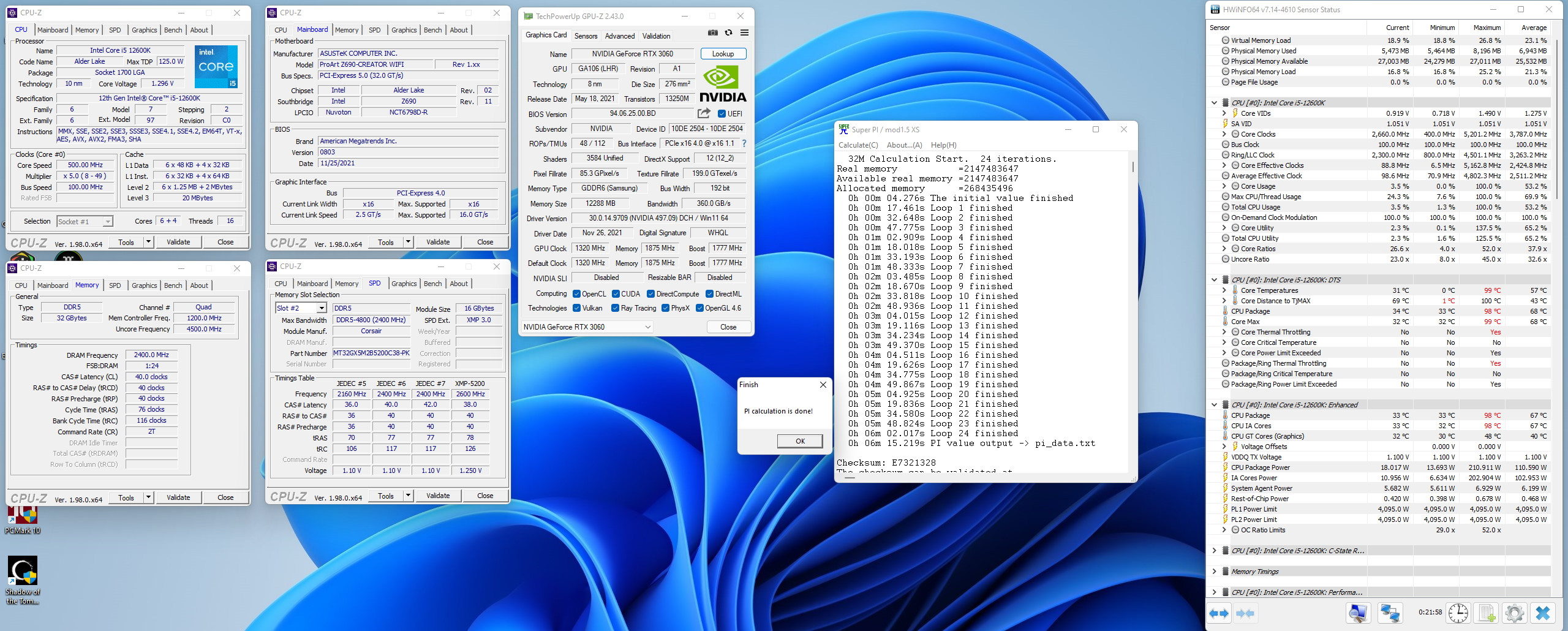This screenshot has height=631, width=1568.
Task: Toggle the UEFI checkbox in GPU-Z
Action: 722,114
